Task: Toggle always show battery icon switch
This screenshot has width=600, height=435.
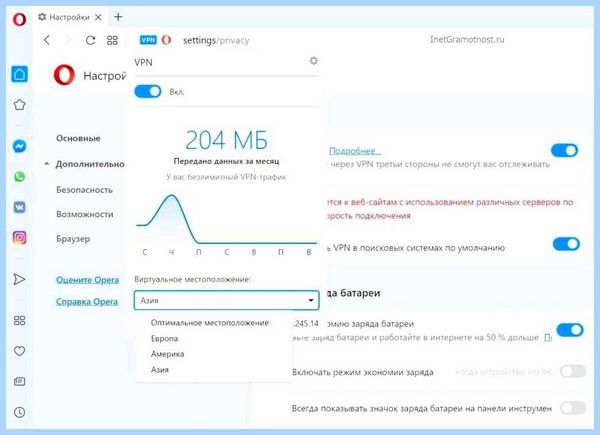Action: click(x=573, y=408)
